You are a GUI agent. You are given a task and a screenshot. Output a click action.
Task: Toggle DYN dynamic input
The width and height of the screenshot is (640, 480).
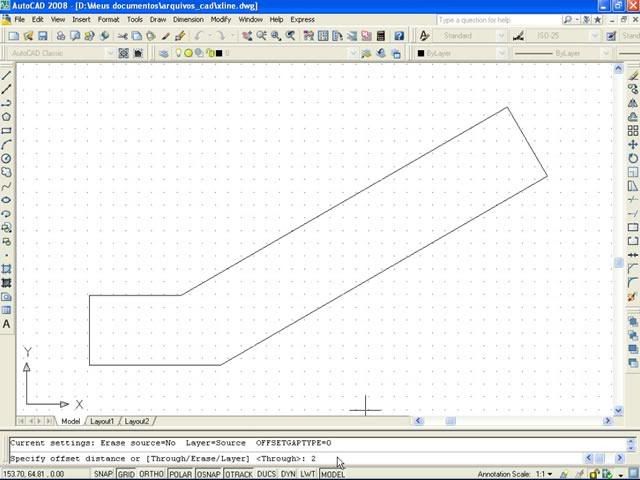288,474
